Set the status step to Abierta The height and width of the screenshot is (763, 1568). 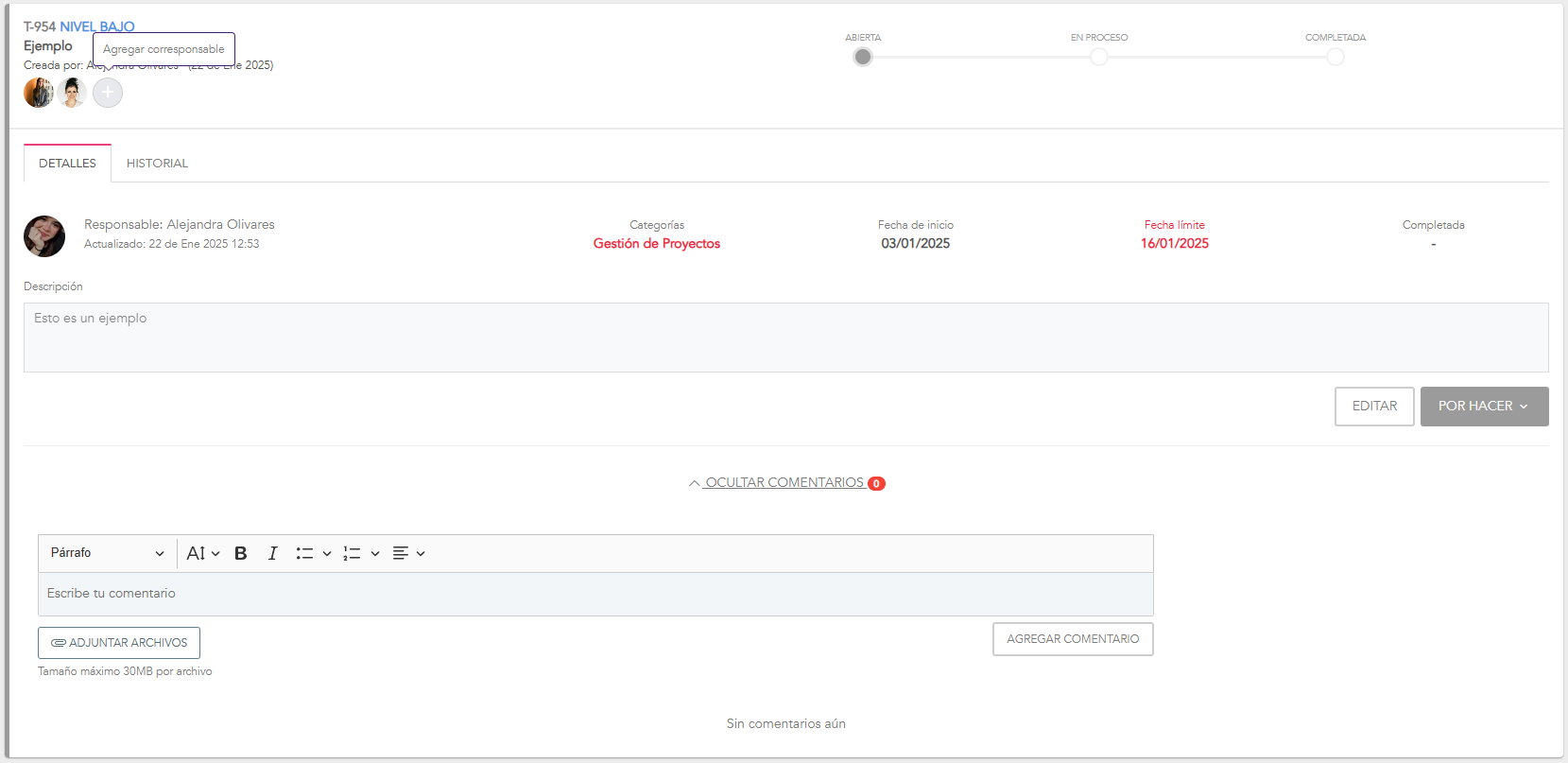coord(862,57)
